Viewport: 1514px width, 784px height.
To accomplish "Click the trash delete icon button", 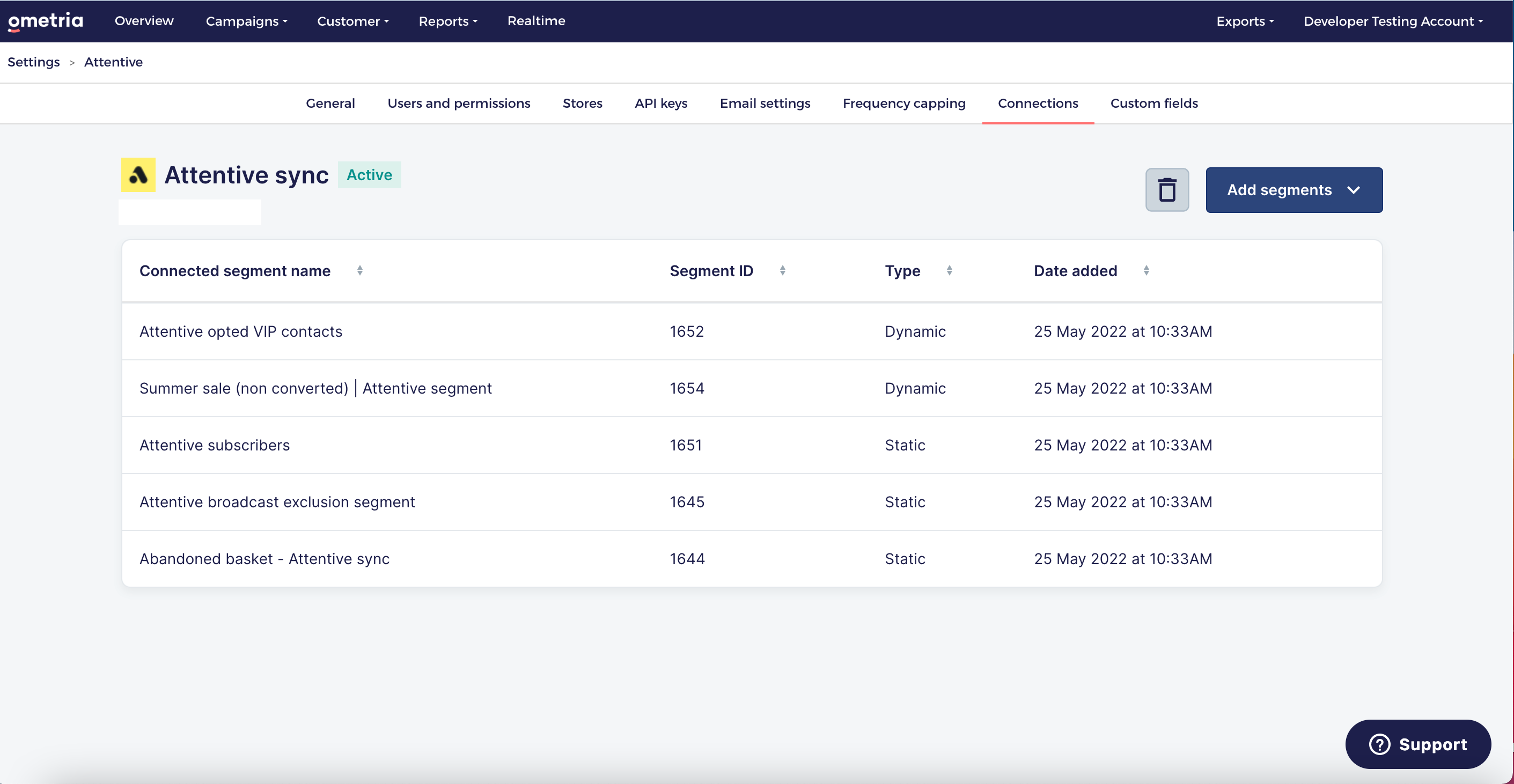I will tap(1167, 190).
